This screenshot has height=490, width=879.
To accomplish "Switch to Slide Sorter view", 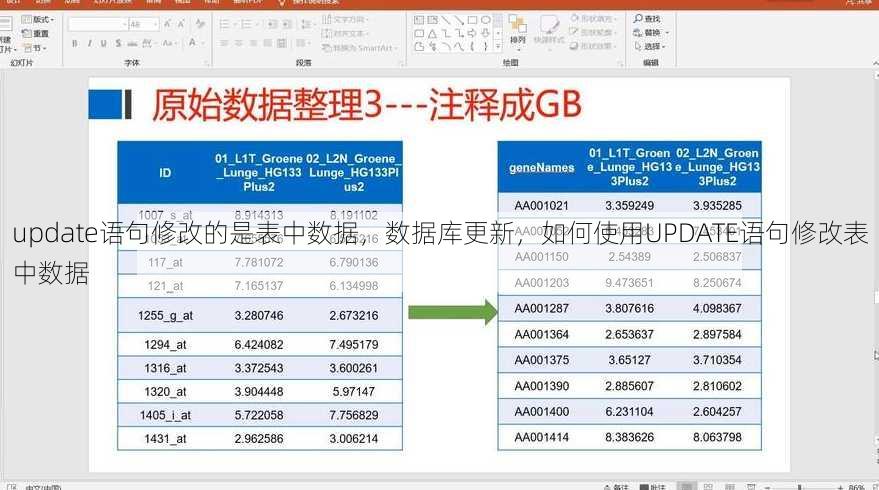I will tap(709, 487).
